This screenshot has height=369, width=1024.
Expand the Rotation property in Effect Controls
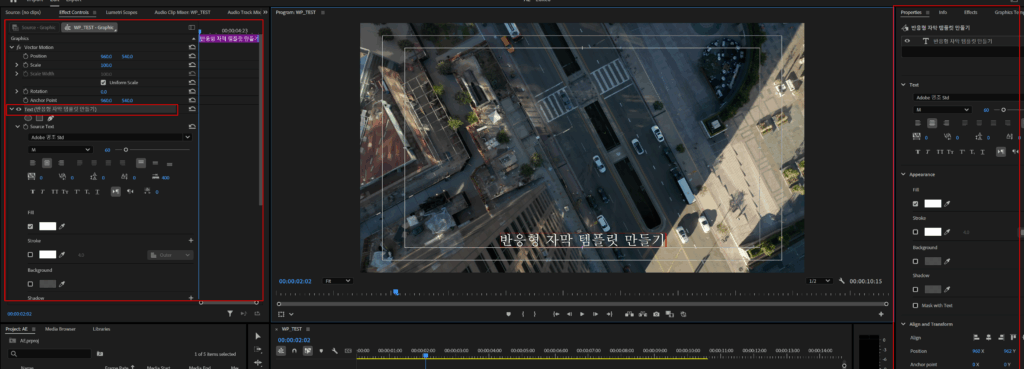(17, 91)
